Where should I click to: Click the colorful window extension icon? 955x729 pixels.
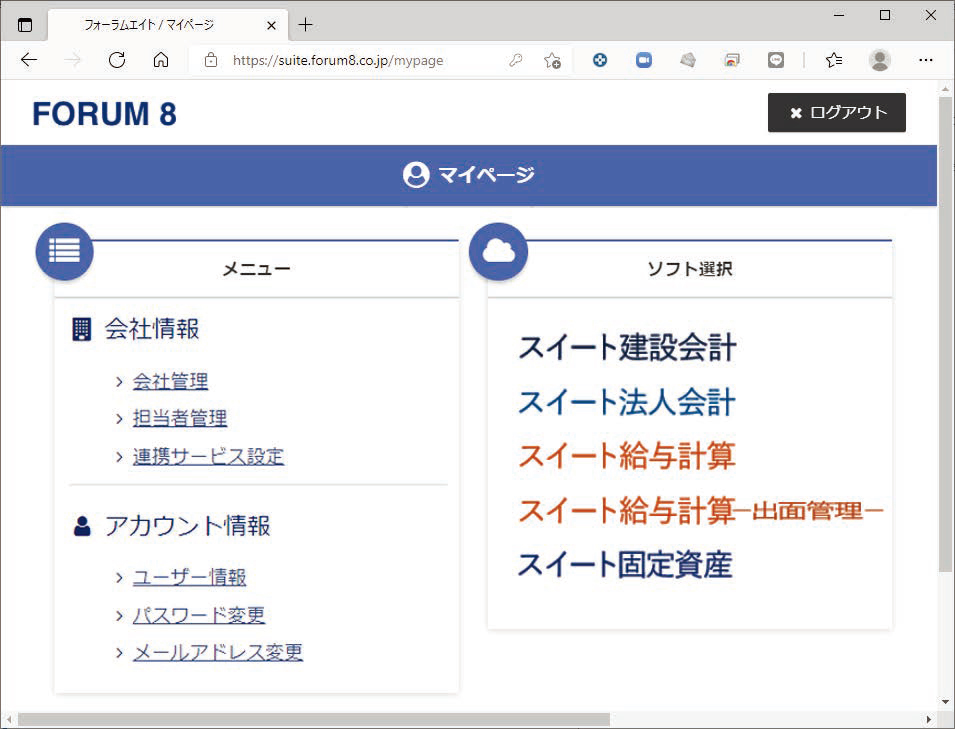click(732, 60)
